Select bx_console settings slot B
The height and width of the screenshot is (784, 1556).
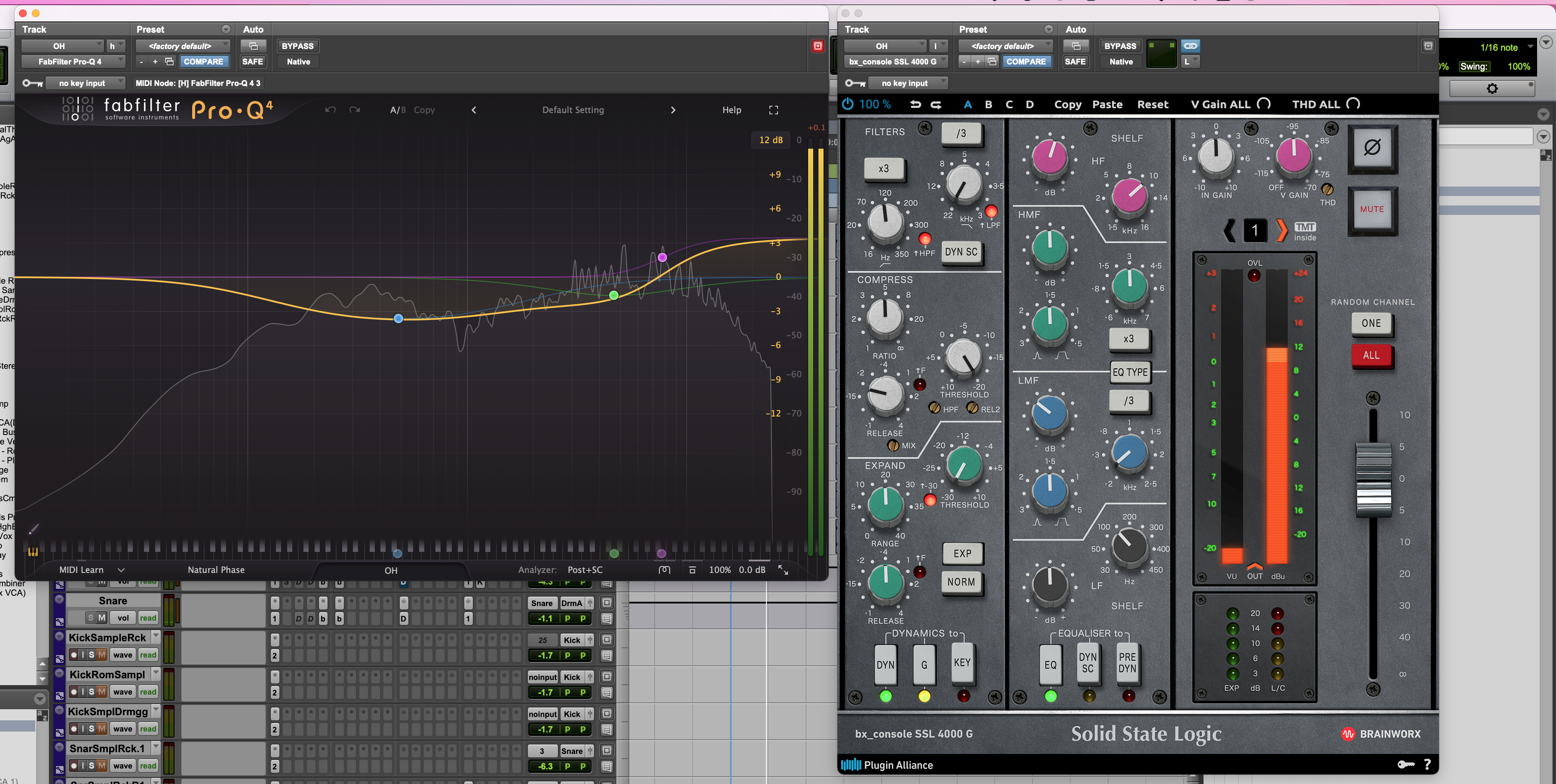pos(988,104)
